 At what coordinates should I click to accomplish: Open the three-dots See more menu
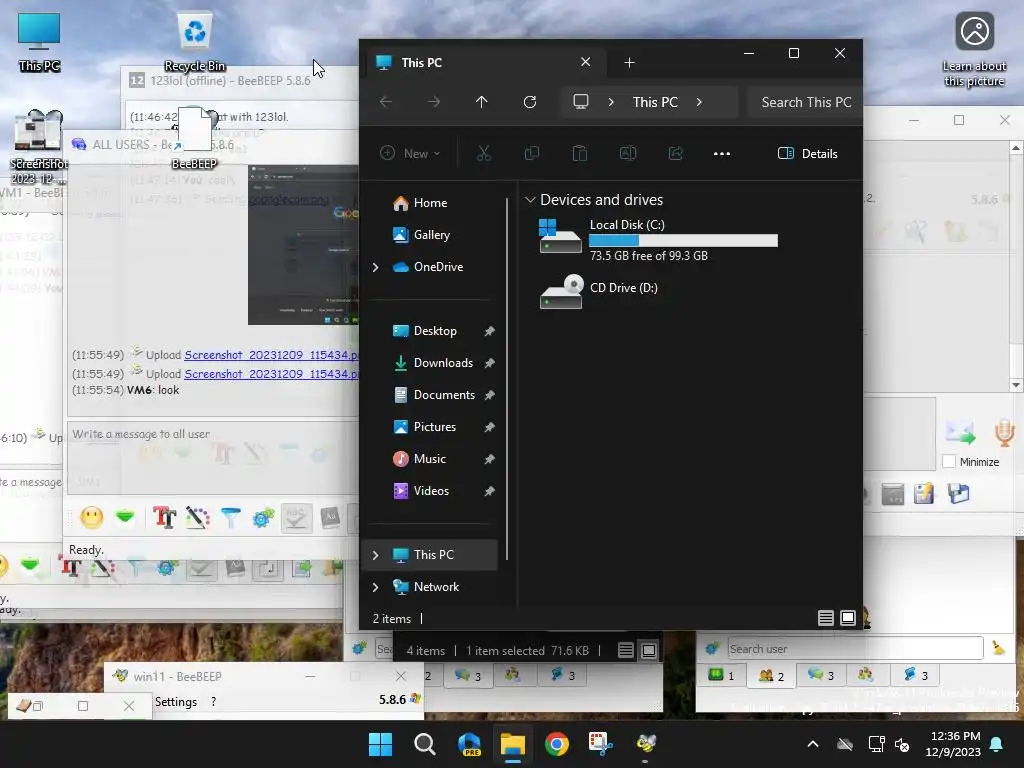pos(722,153)
